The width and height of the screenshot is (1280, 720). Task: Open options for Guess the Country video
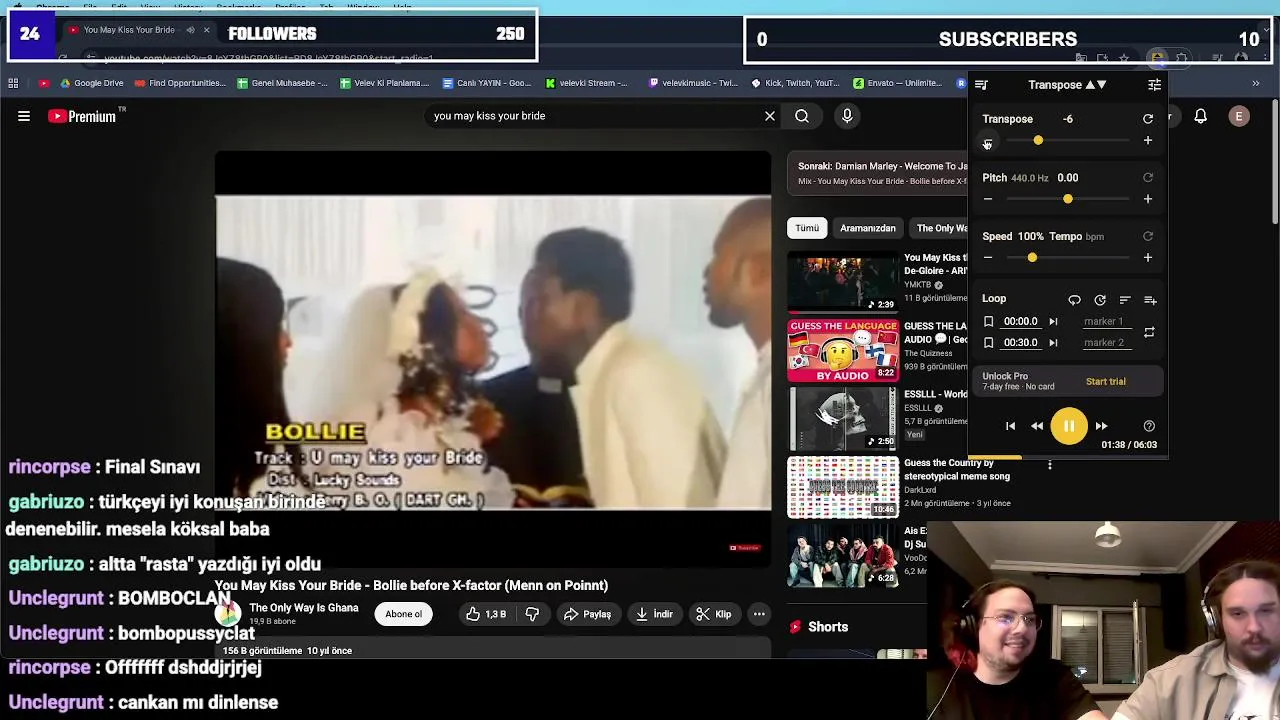coord(1049,465)
